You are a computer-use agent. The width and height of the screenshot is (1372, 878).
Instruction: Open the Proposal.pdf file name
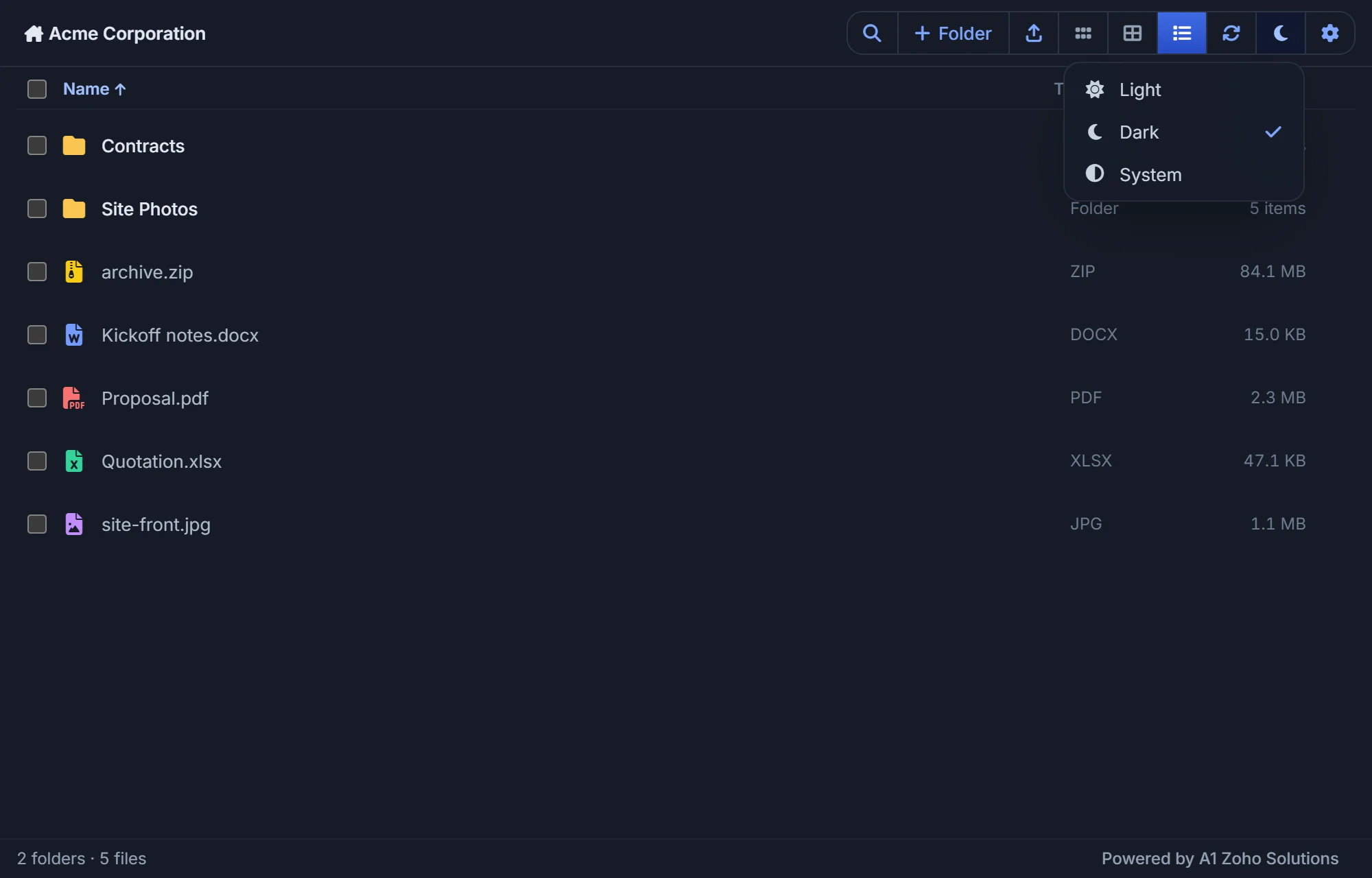coord(155,399)
